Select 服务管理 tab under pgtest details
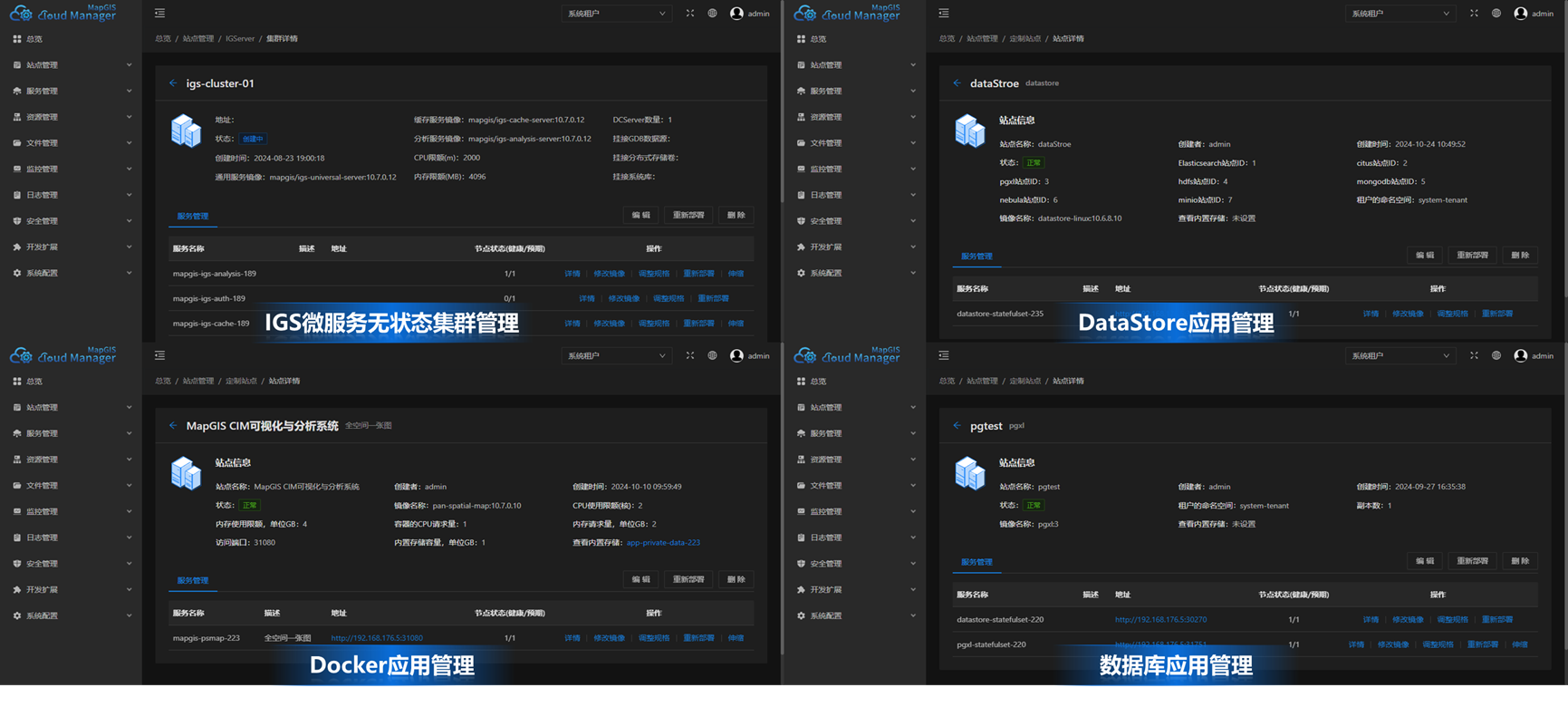This screenshot has width=1568, height=707. [976, 562]
